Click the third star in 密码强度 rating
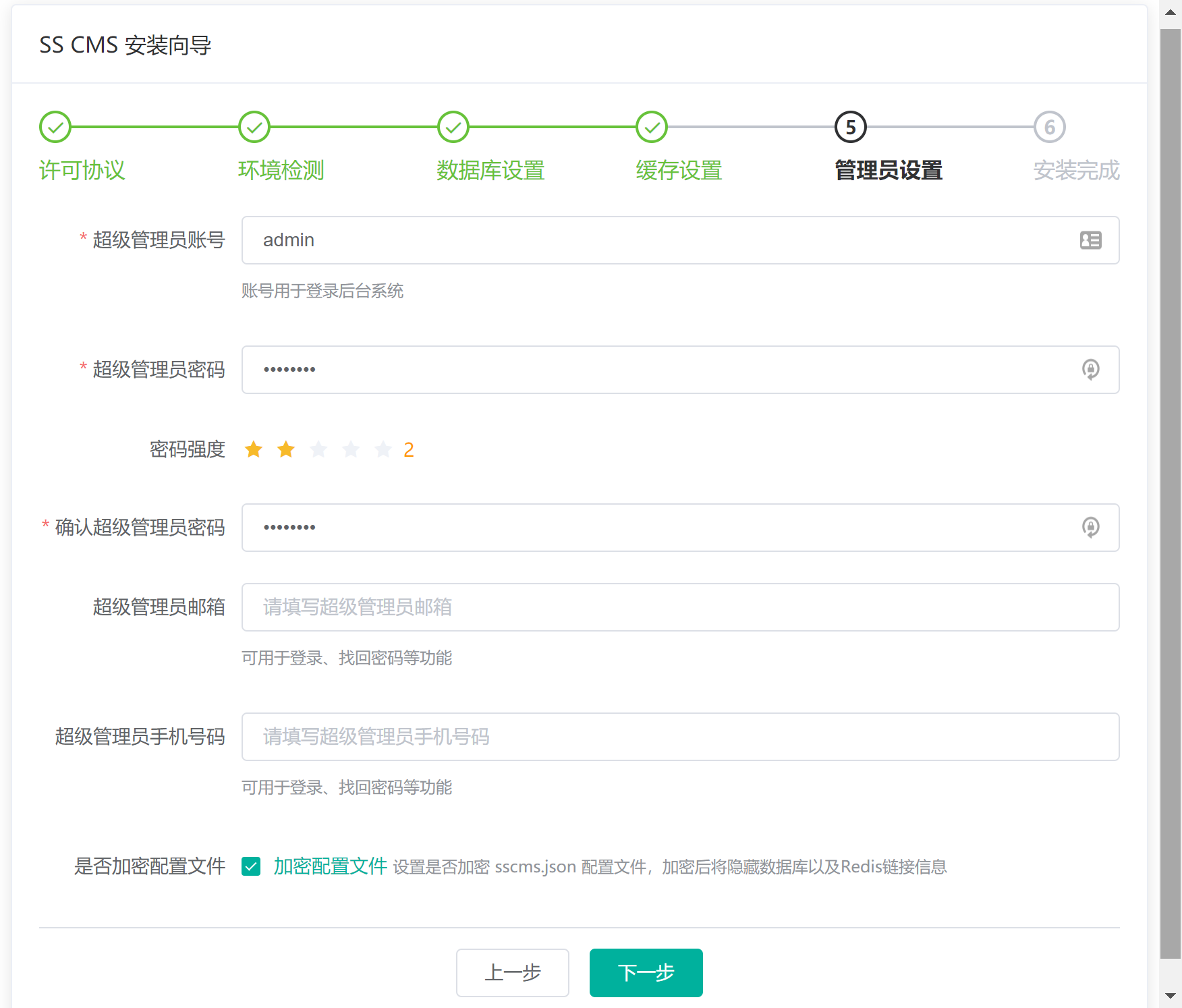 coord(318,449)
